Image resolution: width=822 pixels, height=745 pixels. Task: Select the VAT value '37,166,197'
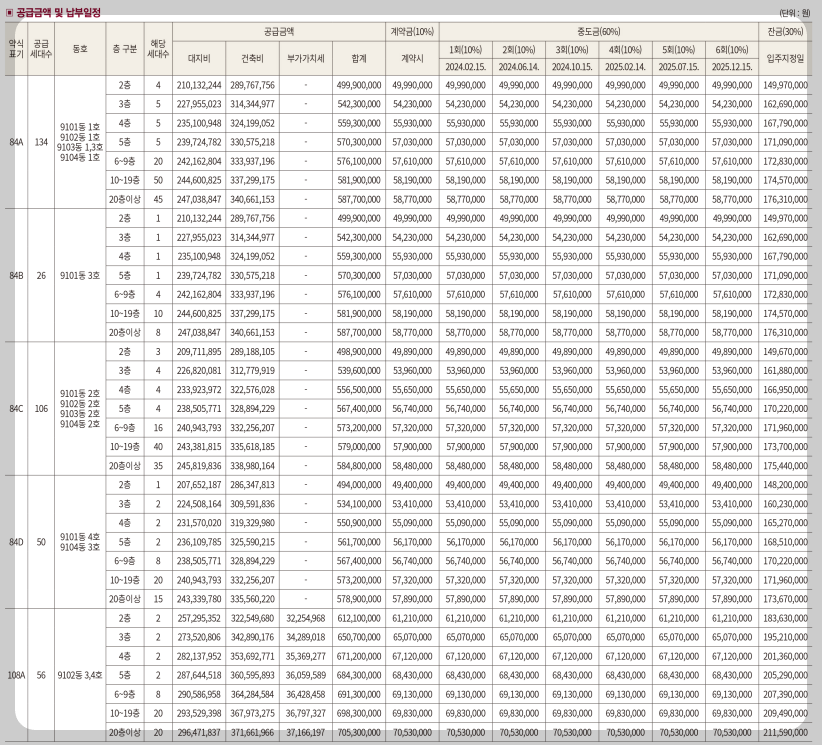pyautogui.click(x=306, y=732)
